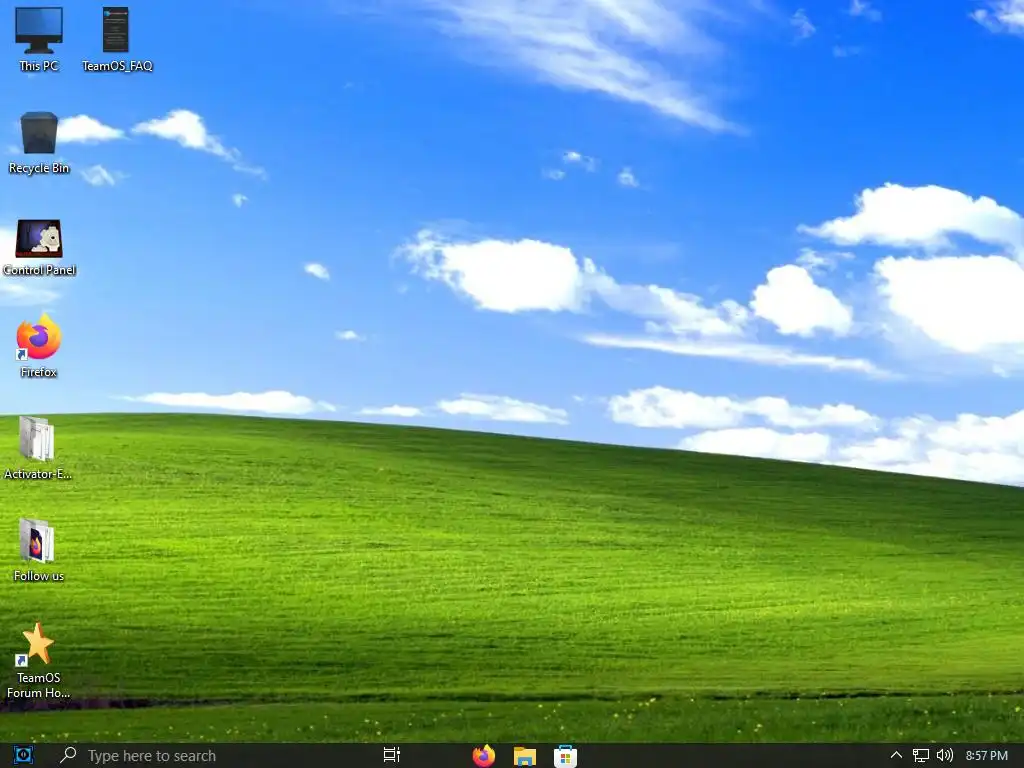Open Task View from the taskbar
This screenshot has width=1024, height=768.
click(x=392, y=755)
